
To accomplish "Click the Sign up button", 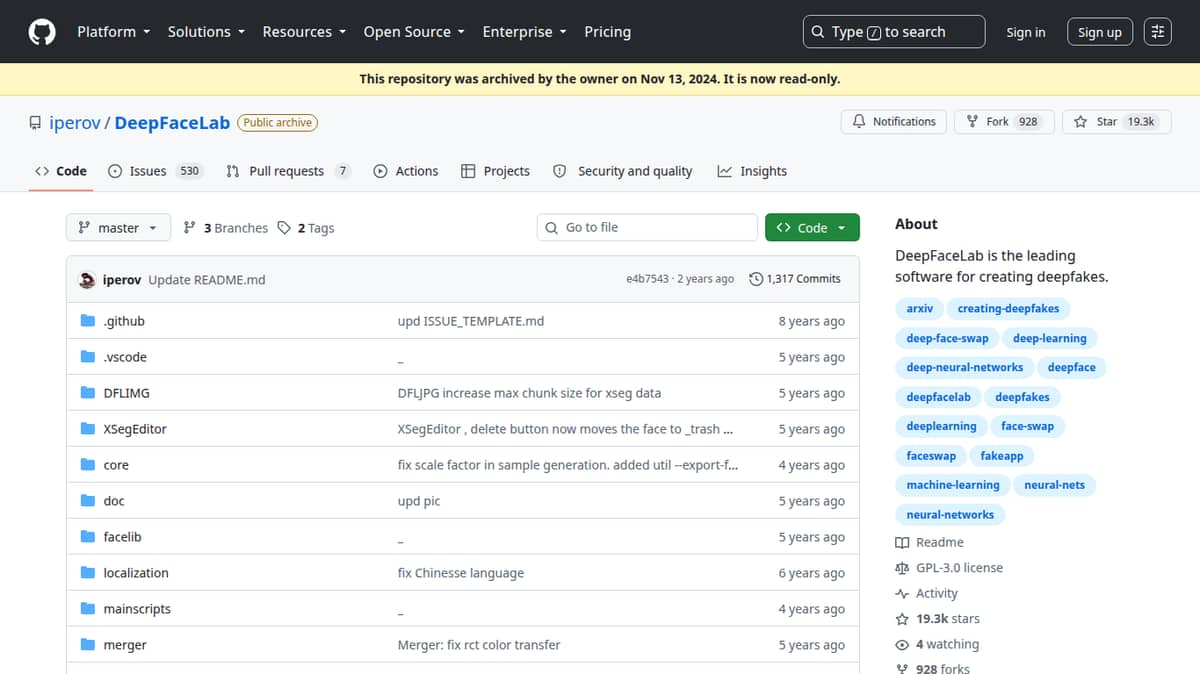I will 1100,32.
